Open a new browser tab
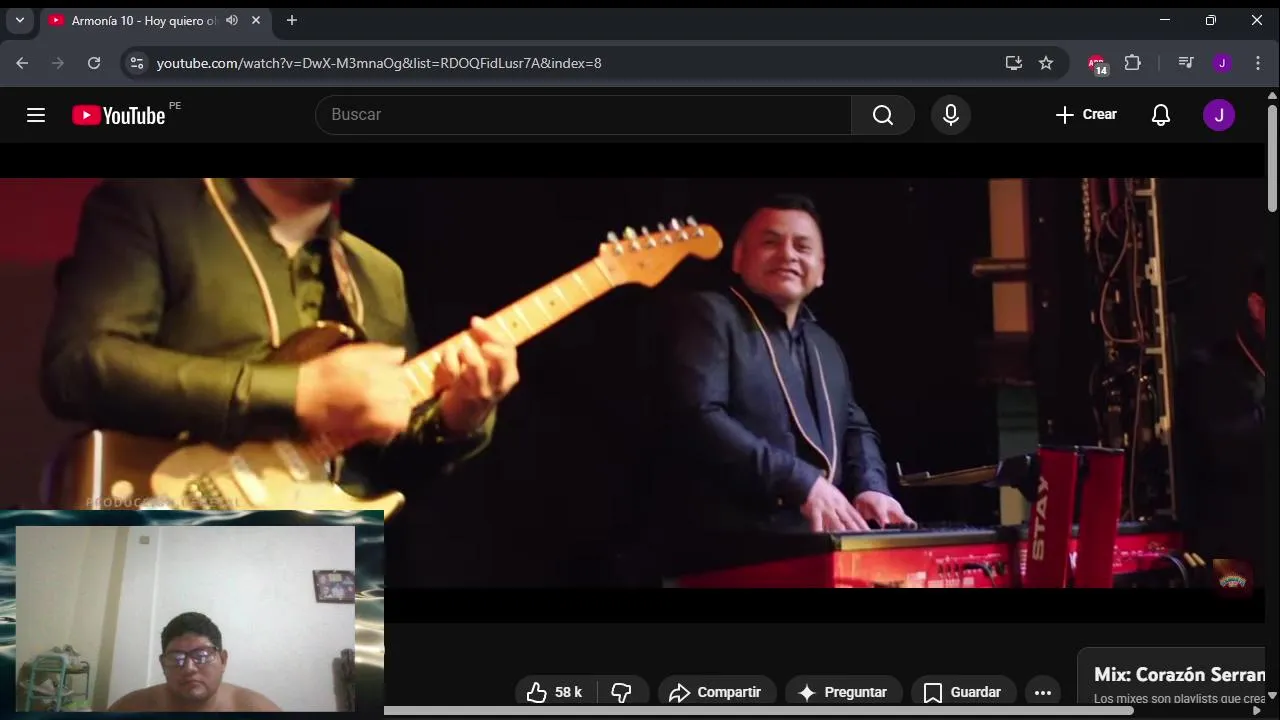 291,20
